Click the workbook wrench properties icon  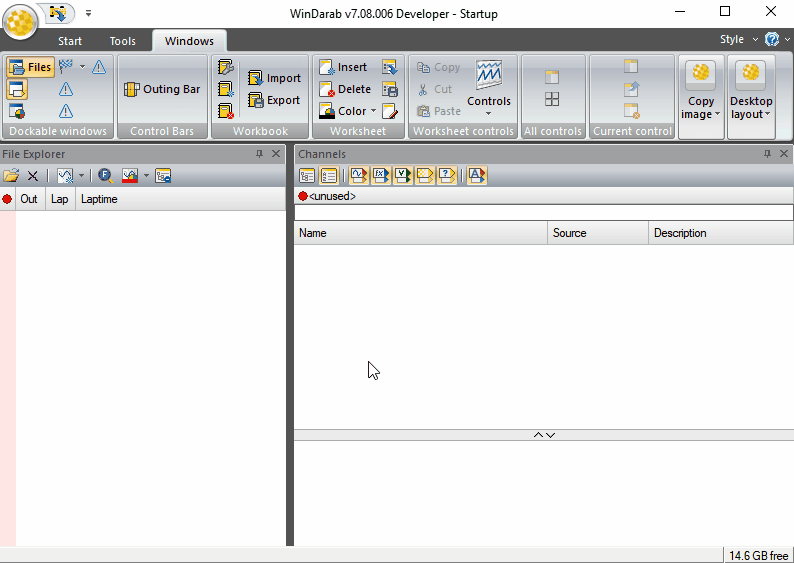[225, 67]
